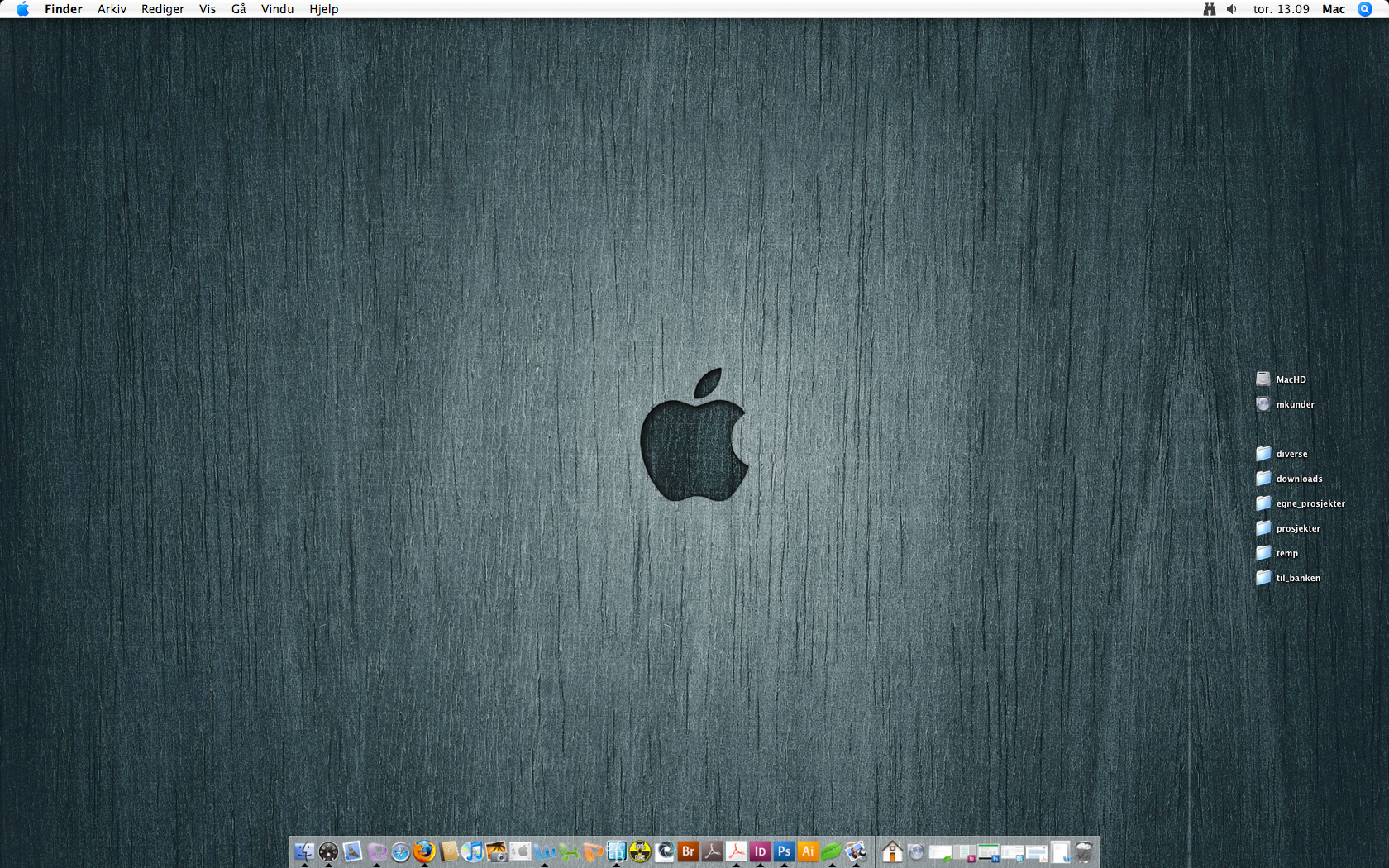
Task: Open the Arkiv menu
Action: coord(112,9)
